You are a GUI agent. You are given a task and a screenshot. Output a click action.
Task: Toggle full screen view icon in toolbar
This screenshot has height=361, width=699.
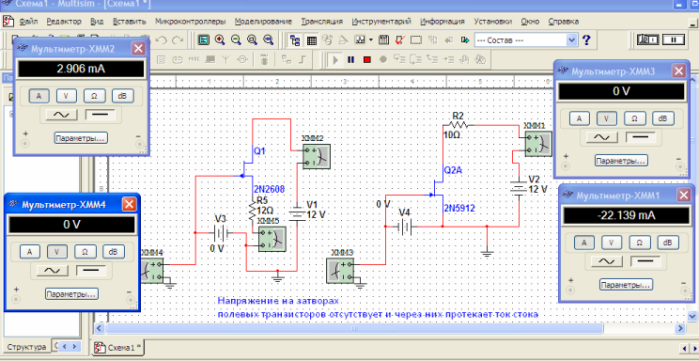(x=204, y=40)
